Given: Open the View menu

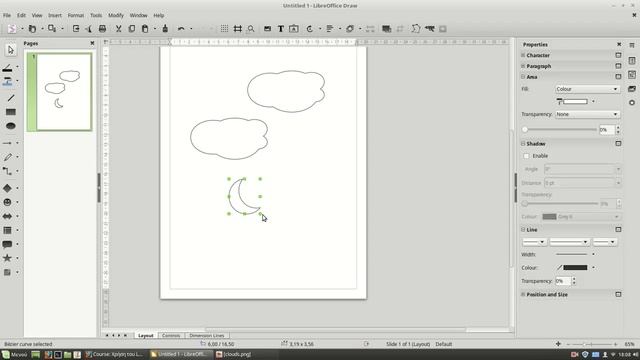Looking at the screenshot, I should 37,15.
